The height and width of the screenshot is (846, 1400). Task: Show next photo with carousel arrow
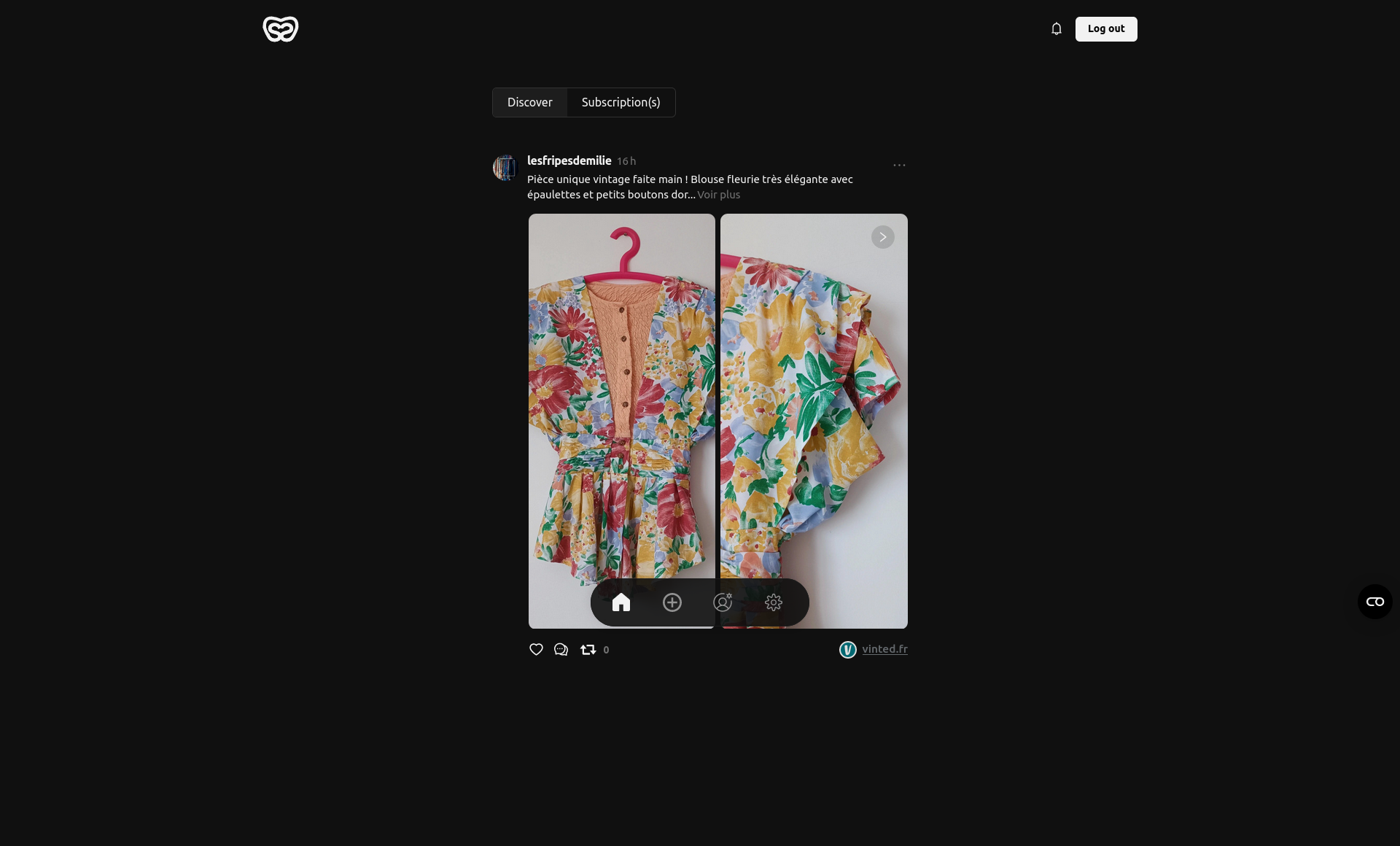[882, 237]
